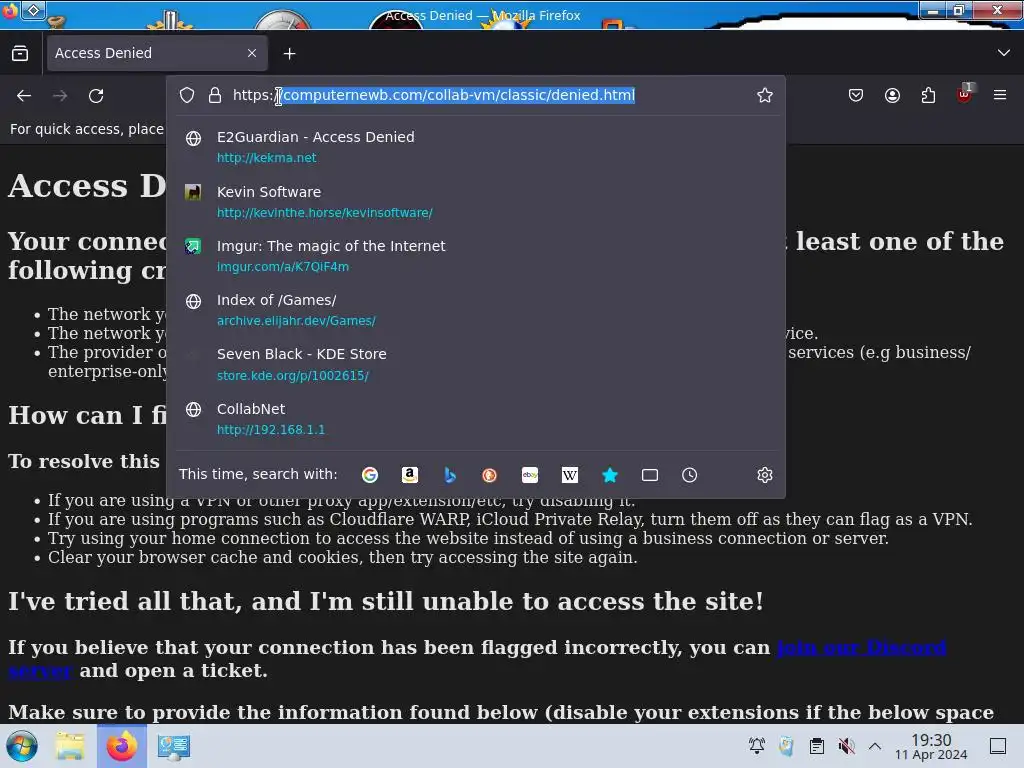
Task: Select the Seven Black - KDE Store suggestion
Action: (x=475, y=364)
